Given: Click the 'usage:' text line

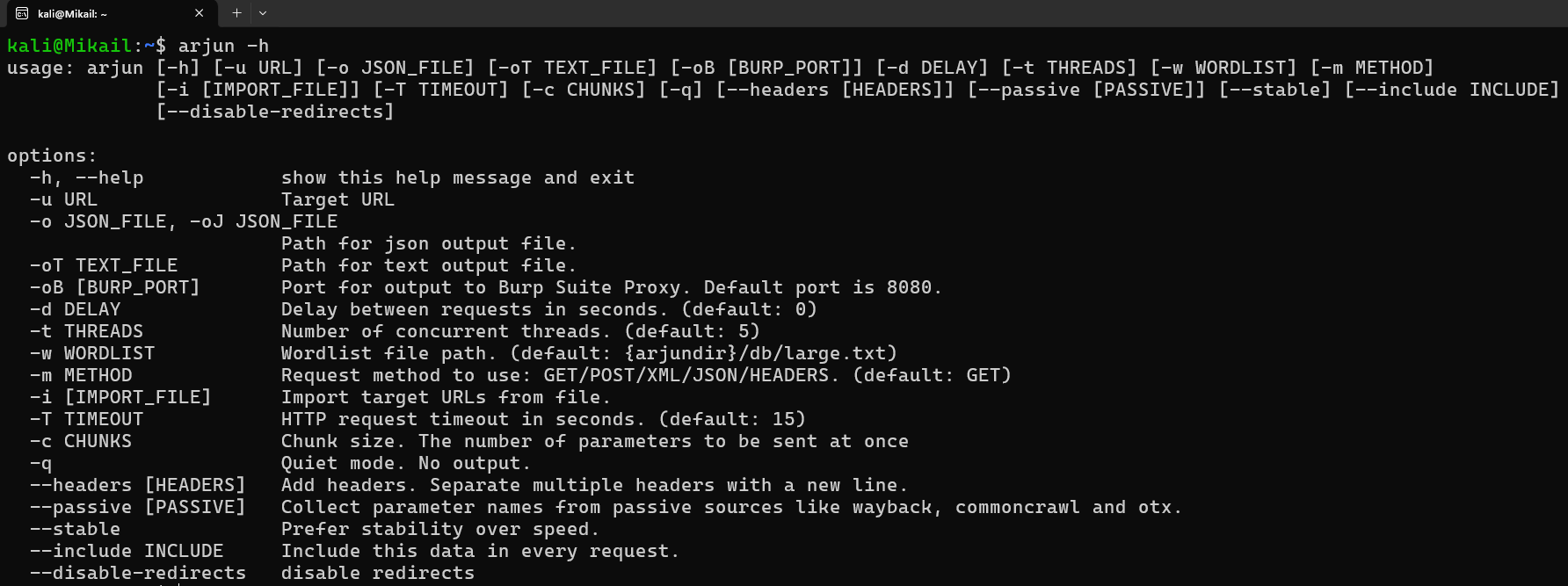Looking at the screenshot, I should [x=40, y=68].
